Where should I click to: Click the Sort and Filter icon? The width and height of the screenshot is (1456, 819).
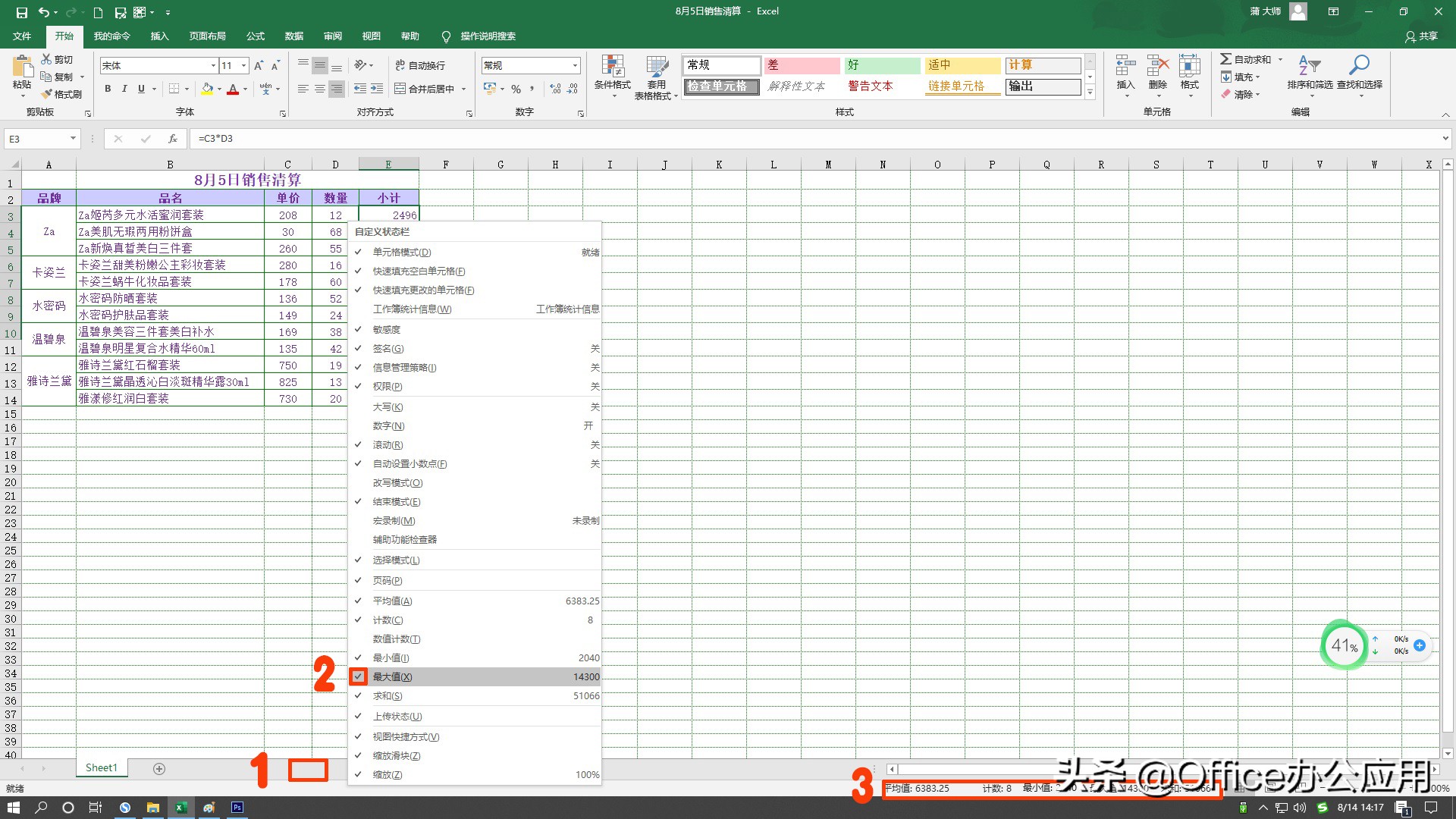coord(1310,66)
